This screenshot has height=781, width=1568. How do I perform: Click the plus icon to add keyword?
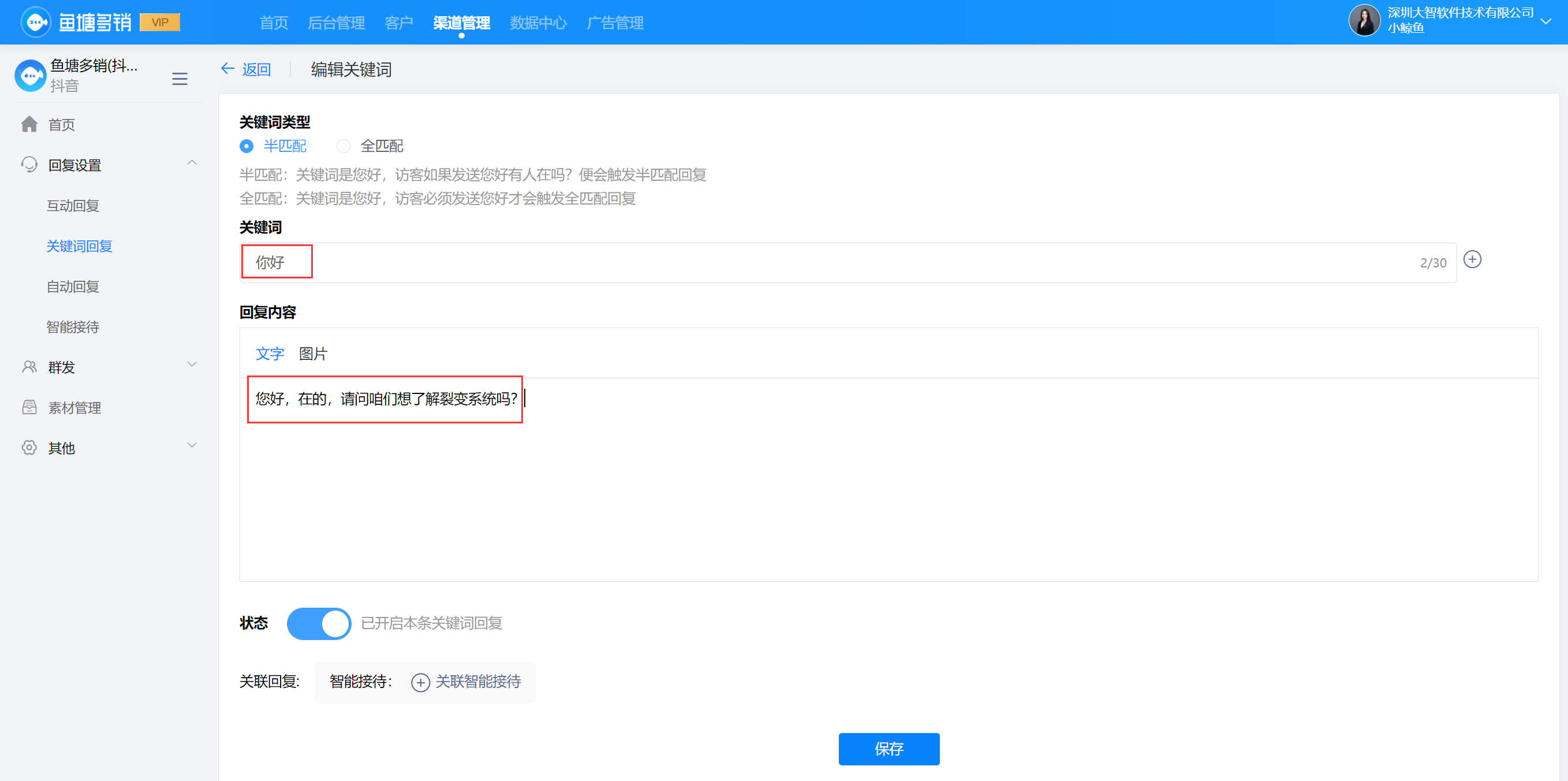[x=1472, y=259]
